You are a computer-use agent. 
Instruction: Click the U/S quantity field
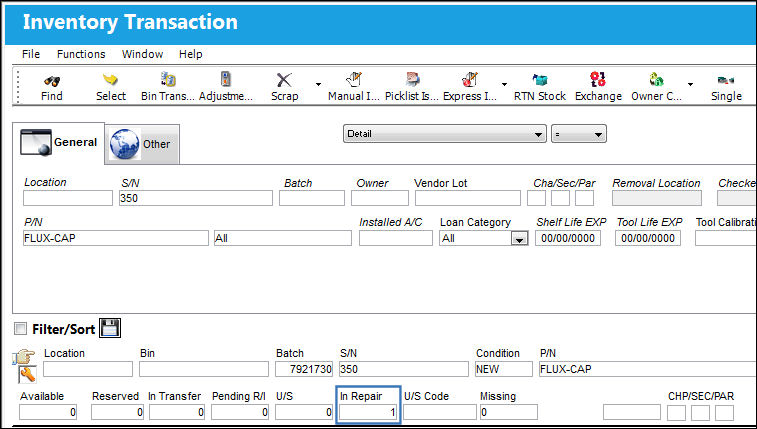[x=304, y=412]
